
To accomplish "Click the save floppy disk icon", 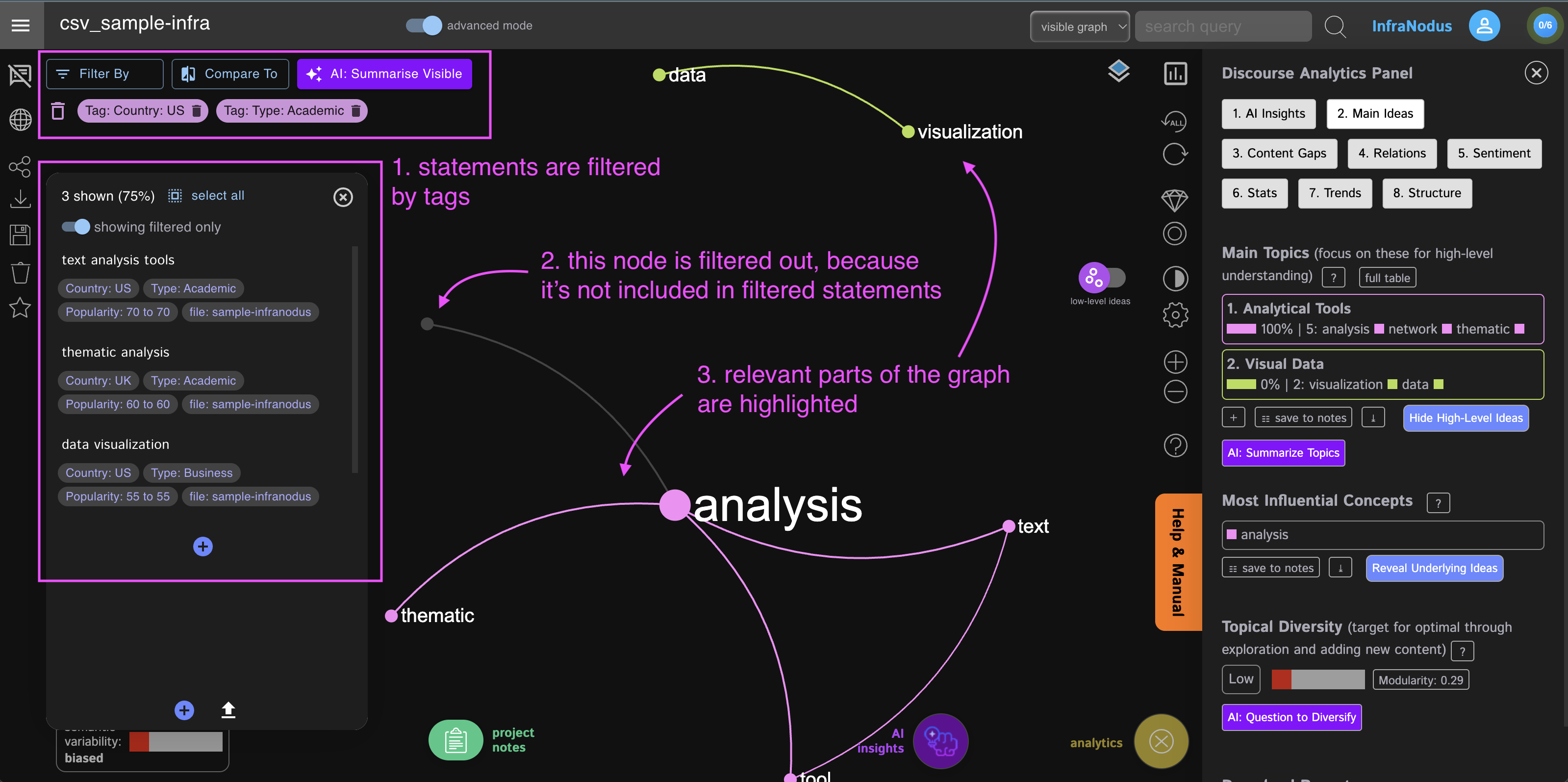I will pos(20,235).
